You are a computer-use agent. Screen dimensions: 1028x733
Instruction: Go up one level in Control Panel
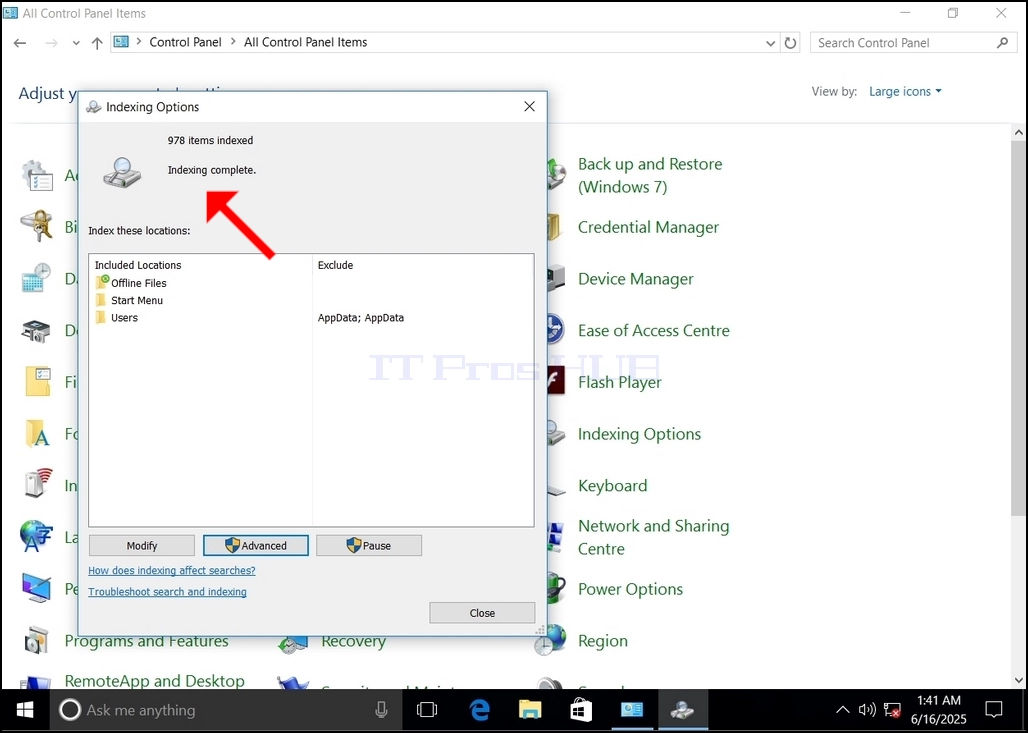tap(97, 43)
